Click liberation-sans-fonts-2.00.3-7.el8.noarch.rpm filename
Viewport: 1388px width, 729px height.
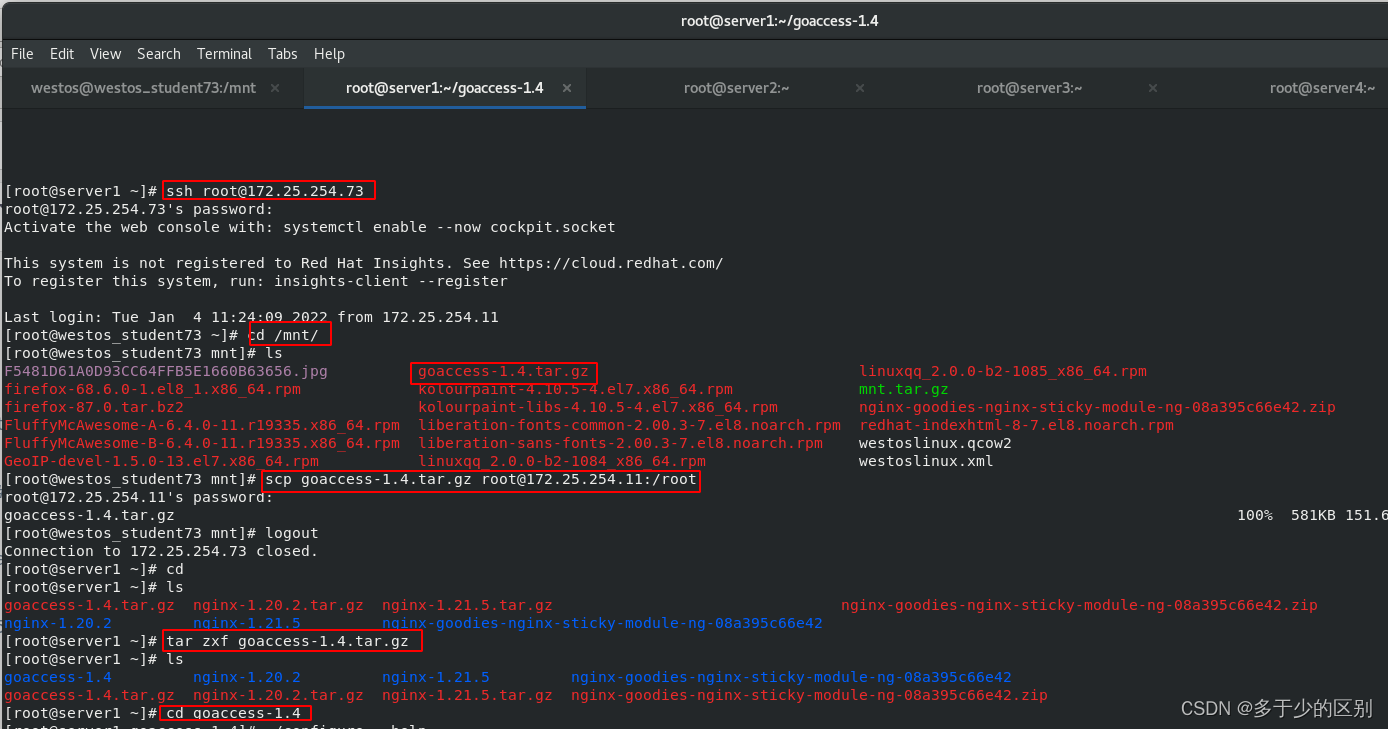620,443
